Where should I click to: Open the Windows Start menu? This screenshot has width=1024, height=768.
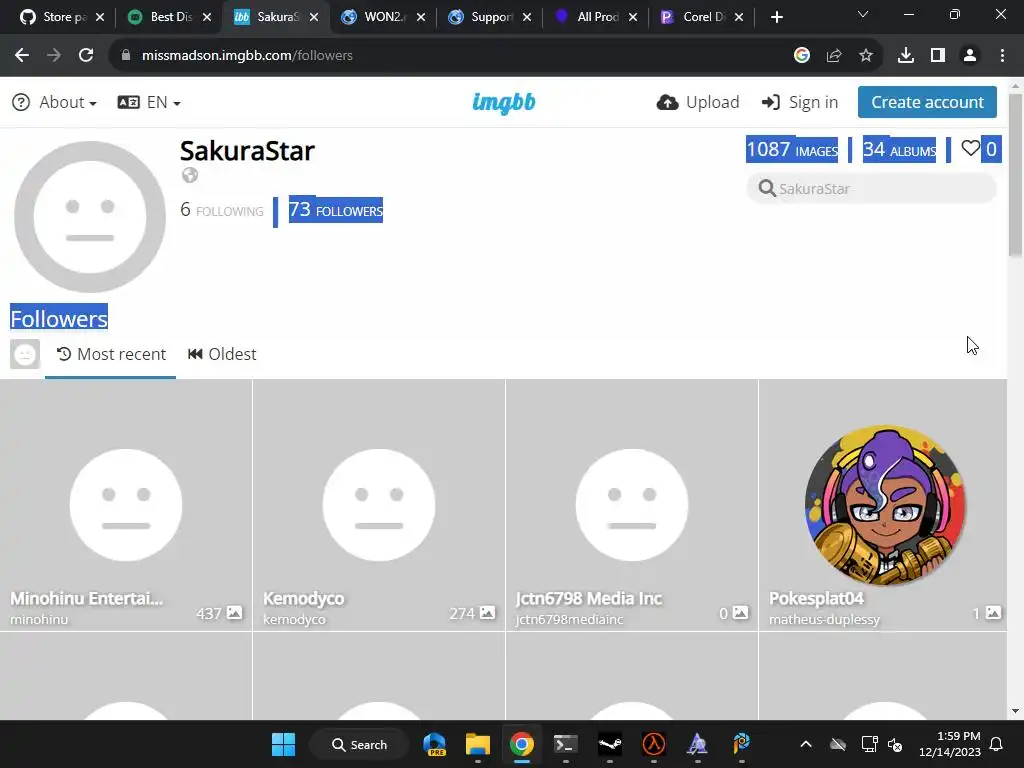pos(283,744)
